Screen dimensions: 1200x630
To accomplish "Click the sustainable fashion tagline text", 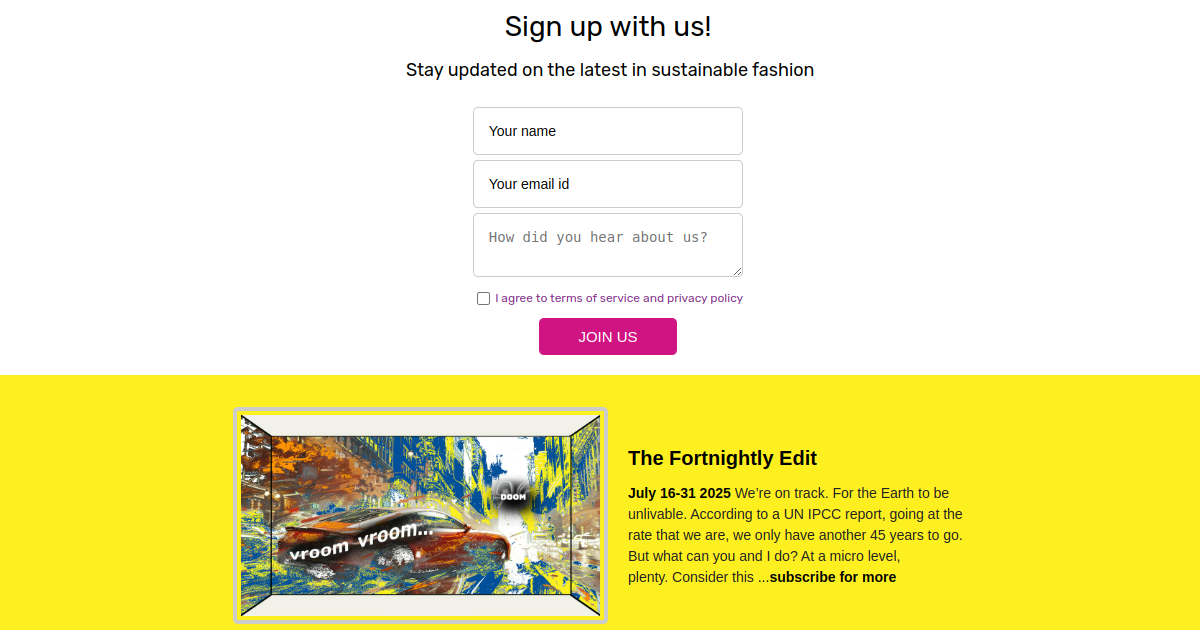I will [x=609, y=70].
